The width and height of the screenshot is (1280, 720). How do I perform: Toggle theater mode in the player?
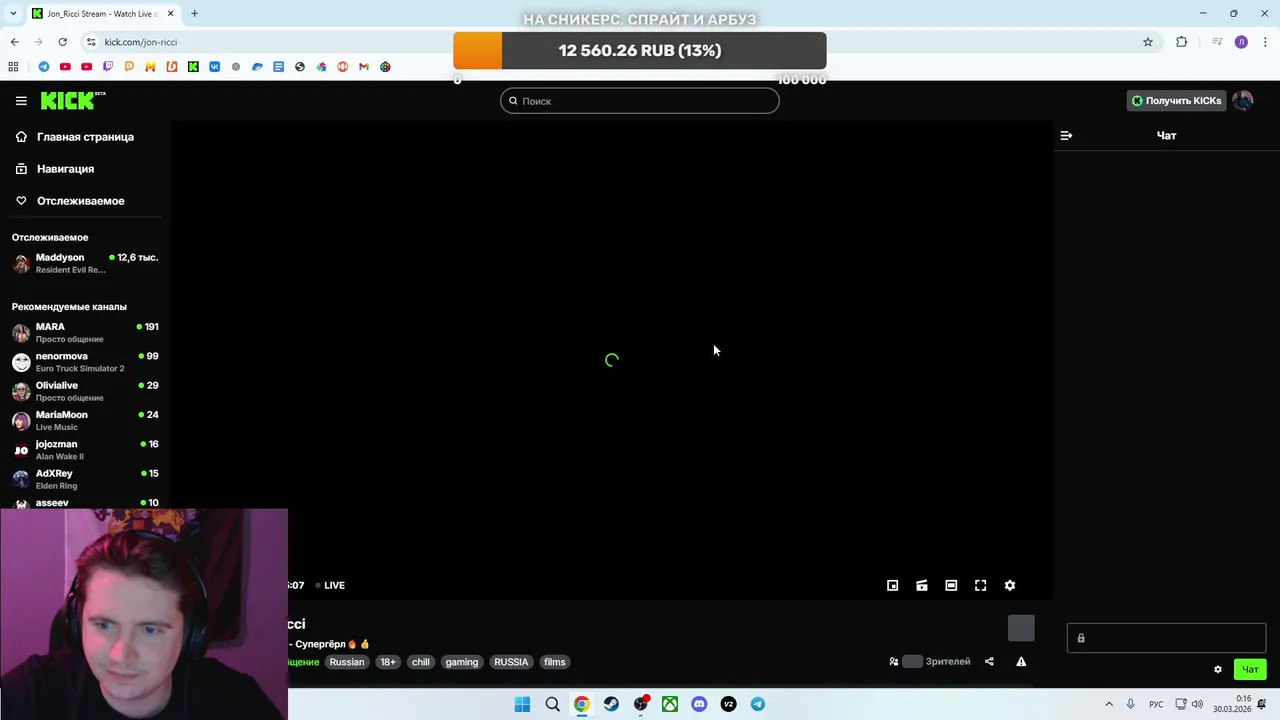click(x=951, y=585)
